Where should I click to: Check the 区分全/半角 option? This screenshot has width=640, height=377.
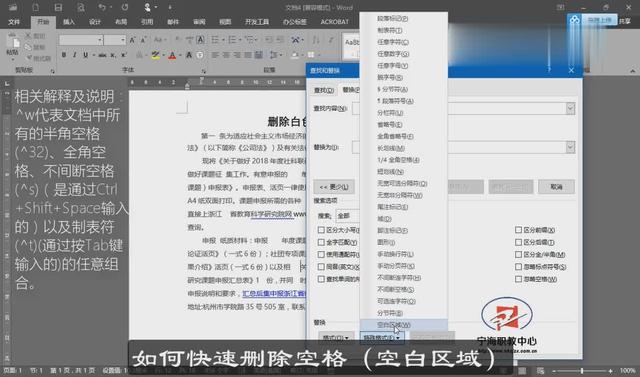[x=518, y=255]
